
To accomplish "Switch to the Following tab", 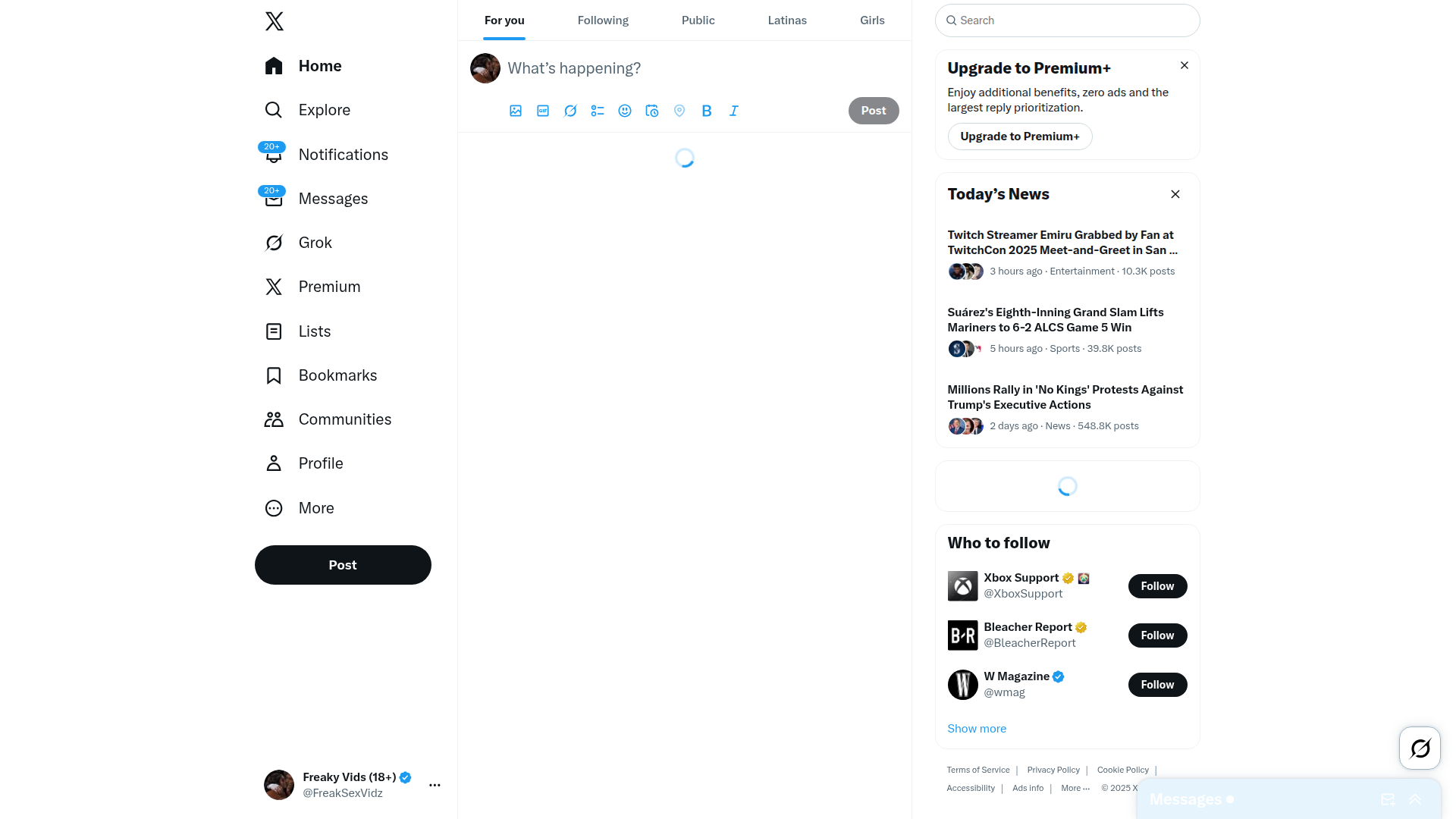I will 603,20.
